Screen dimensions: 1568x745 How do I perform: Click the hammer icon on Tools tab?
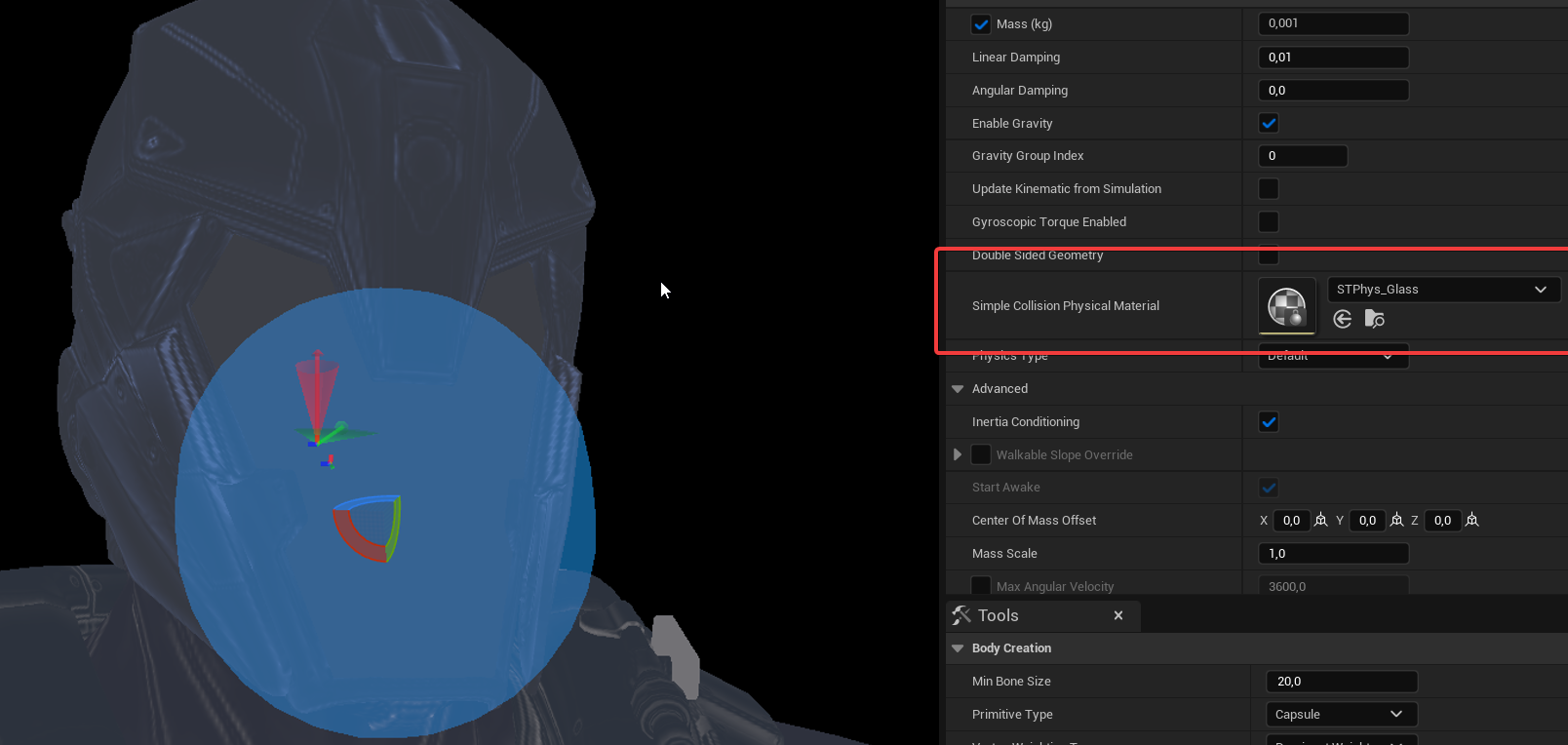tap(961, 615)
